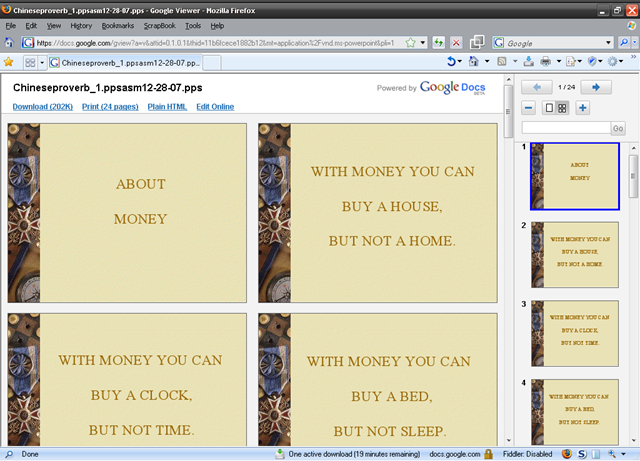The width and height of the screenshot is (640, 461).
Task: Open the Help menu
Action: point(217,26)
